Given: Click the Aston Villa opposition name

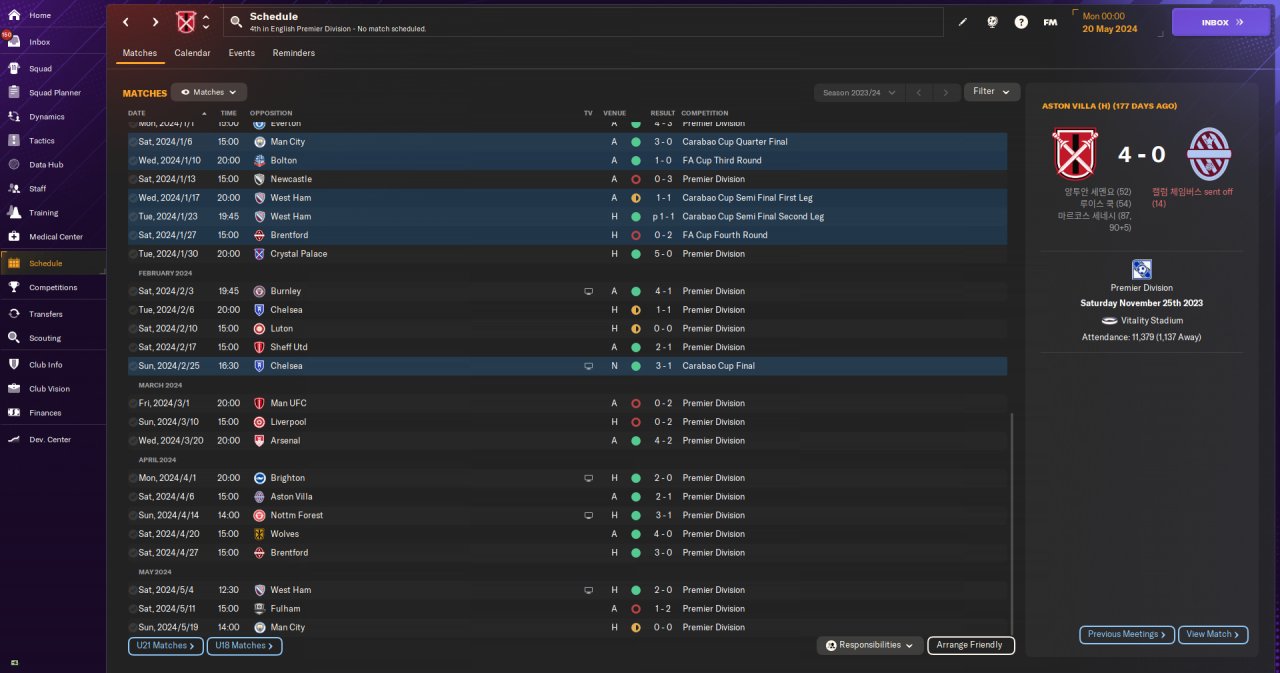Looking at the screenshot, I should tap(291, 497).
